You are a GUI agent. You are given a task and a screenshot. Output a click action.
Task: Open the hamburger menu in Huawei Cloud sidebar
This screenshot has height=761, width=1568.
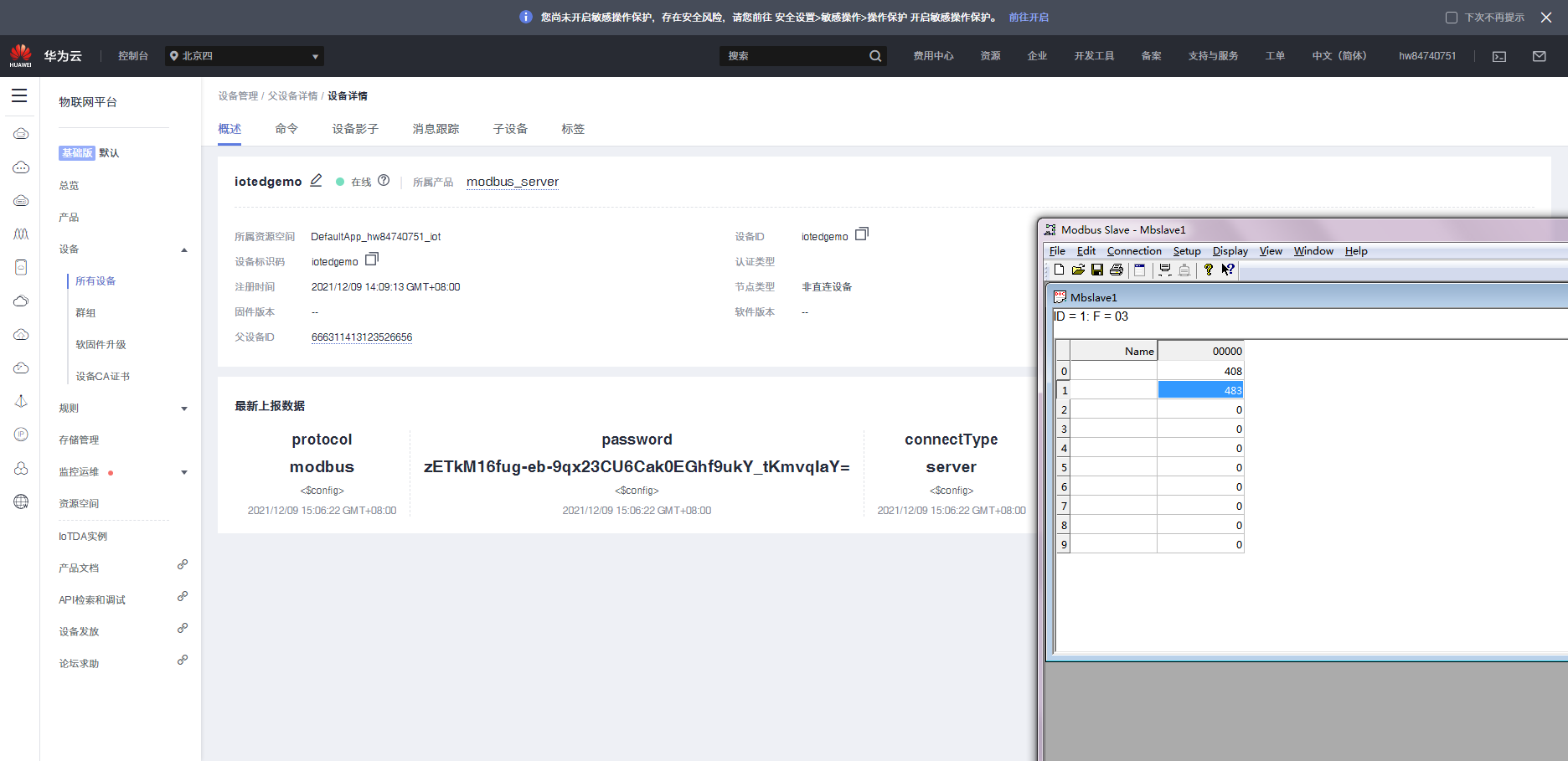point(19,95)
